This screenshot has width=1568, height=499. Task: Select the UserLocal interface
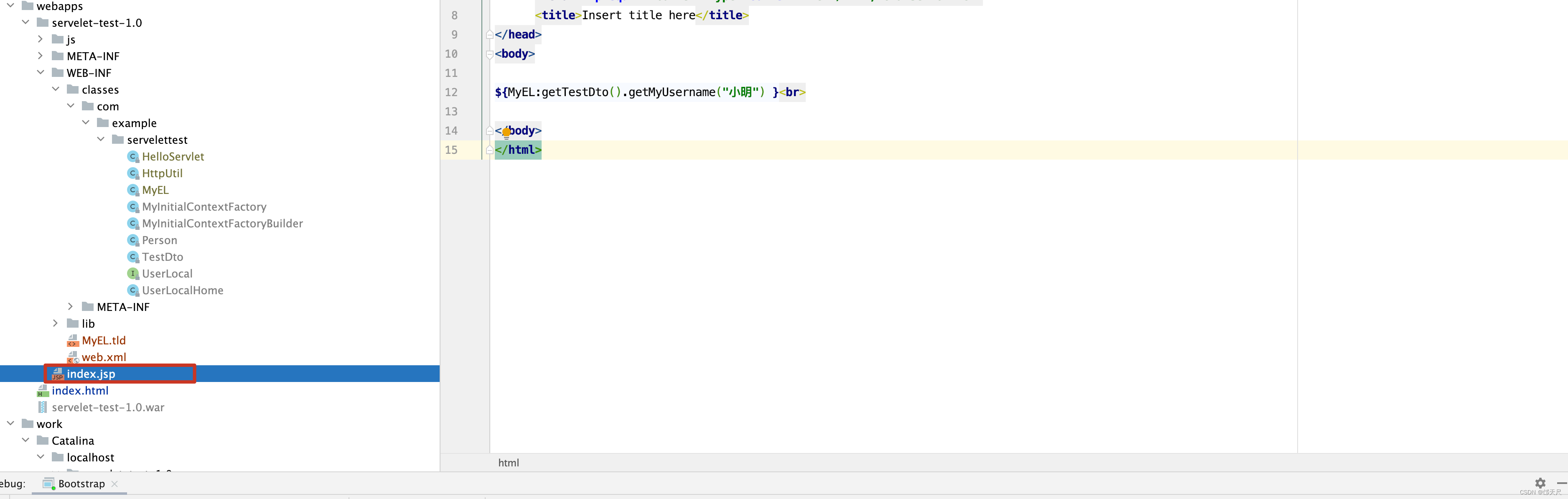(167, 274)
